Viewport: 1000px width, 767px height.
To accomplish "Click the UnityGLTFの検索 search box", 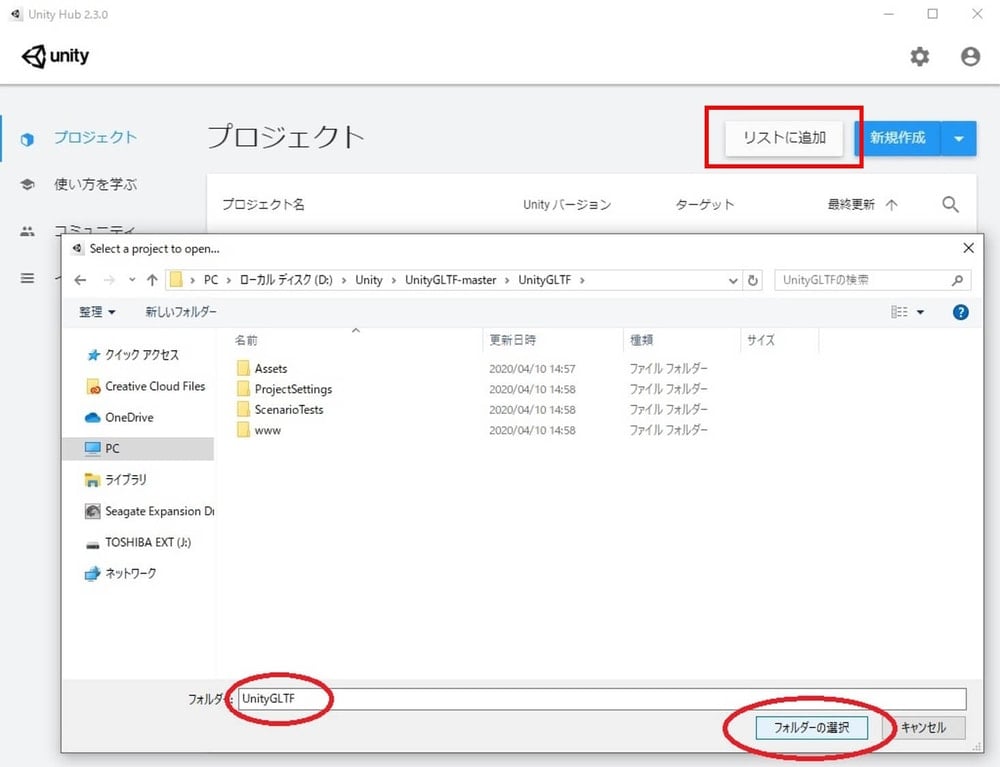I will [x=872, y=280].
